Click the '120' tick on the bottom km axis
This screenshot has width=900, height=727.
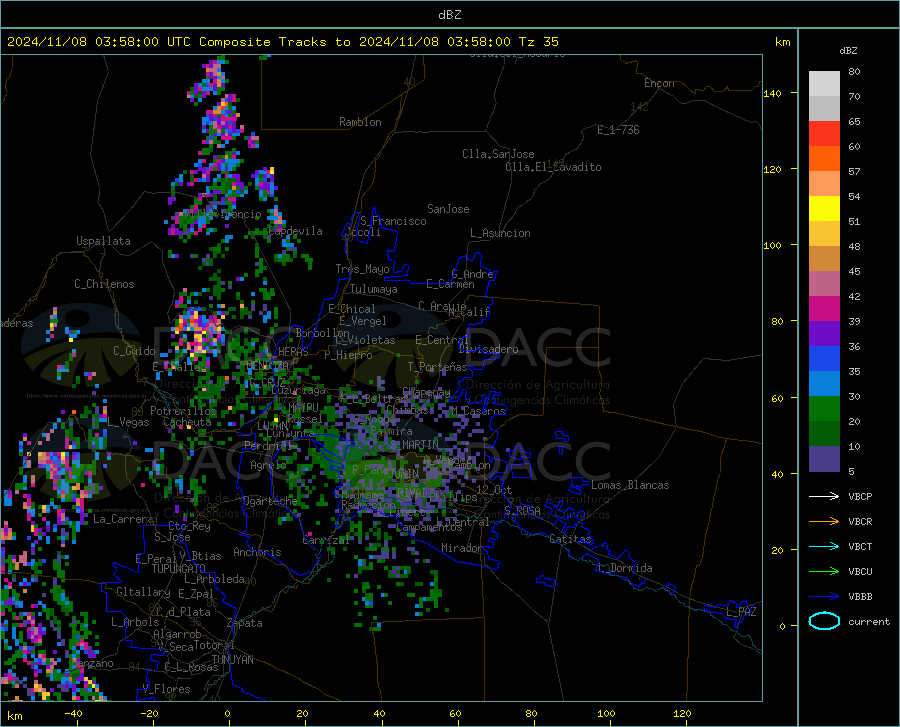click(682, 713)
